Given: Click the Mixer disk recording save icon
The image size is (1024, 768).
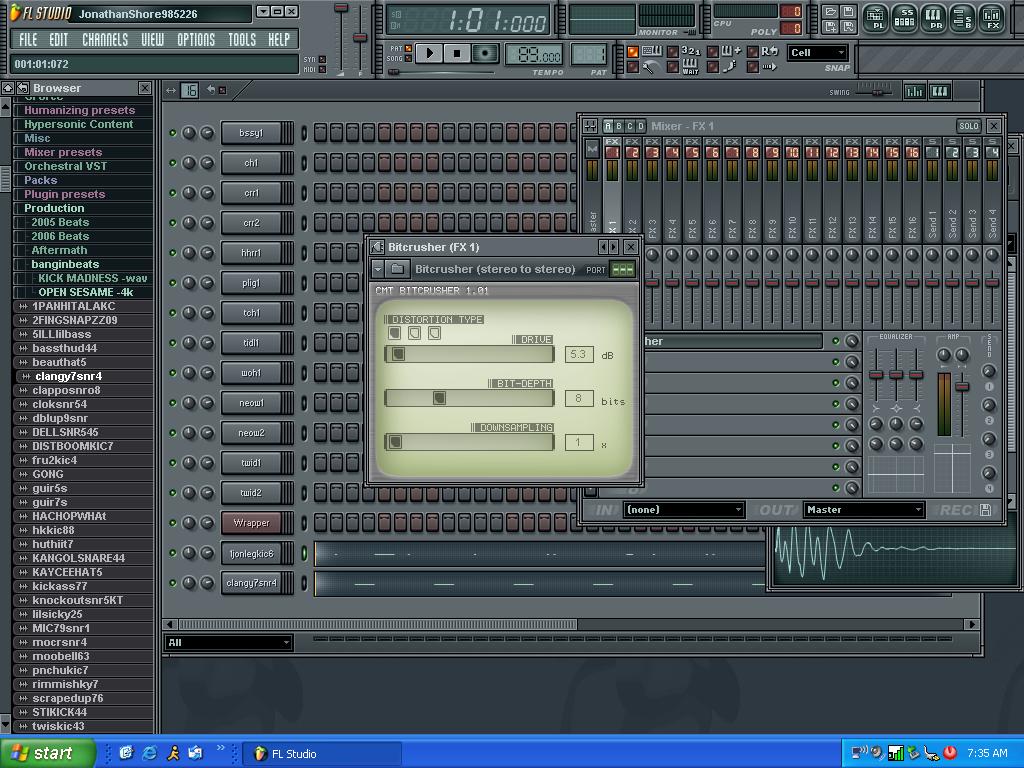Looking at the screenshot, I should tap(985, 510).
